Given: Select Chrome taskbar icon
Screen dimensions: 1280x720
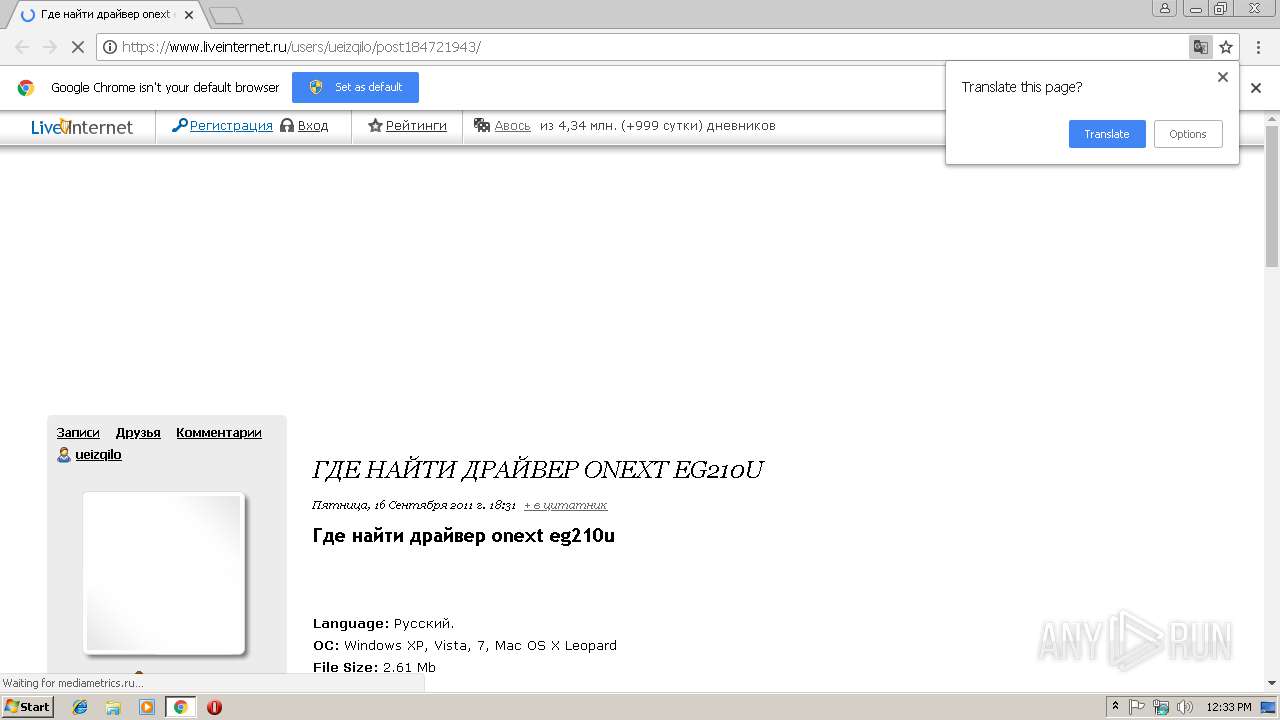Looking at the screenshot, I should coord(180,707).
